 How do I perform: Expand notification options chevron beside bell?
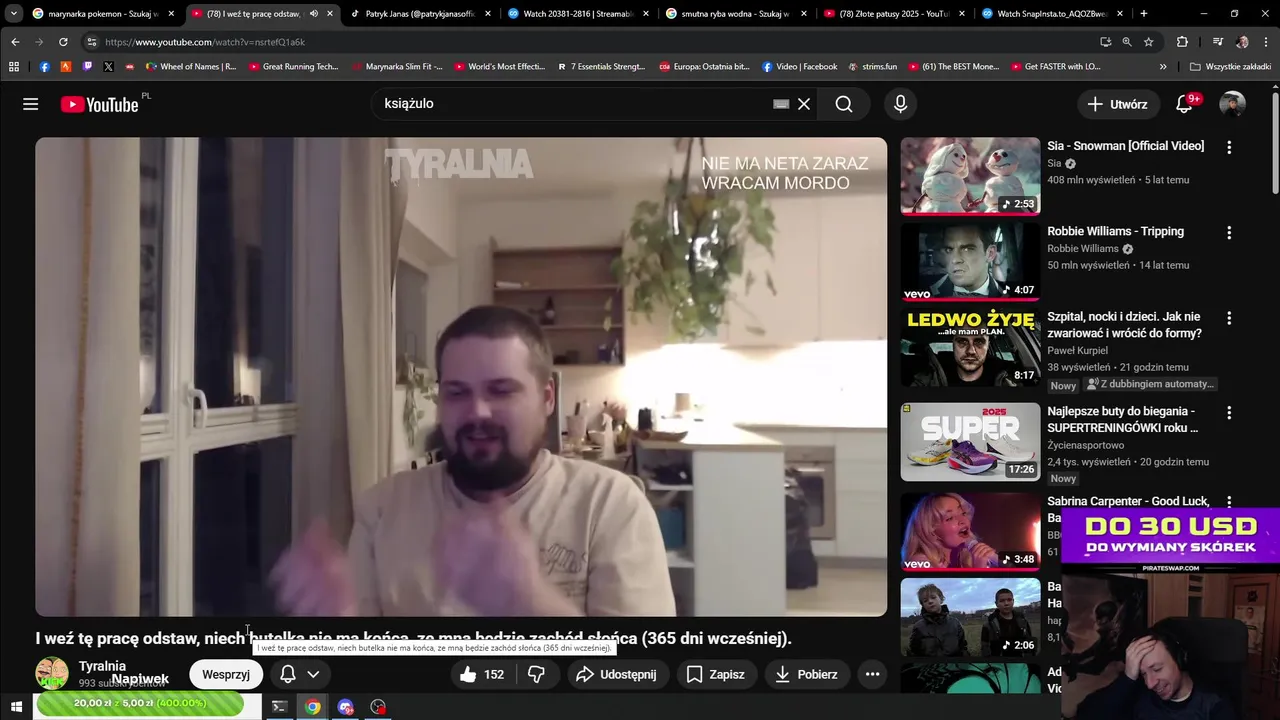313,675
